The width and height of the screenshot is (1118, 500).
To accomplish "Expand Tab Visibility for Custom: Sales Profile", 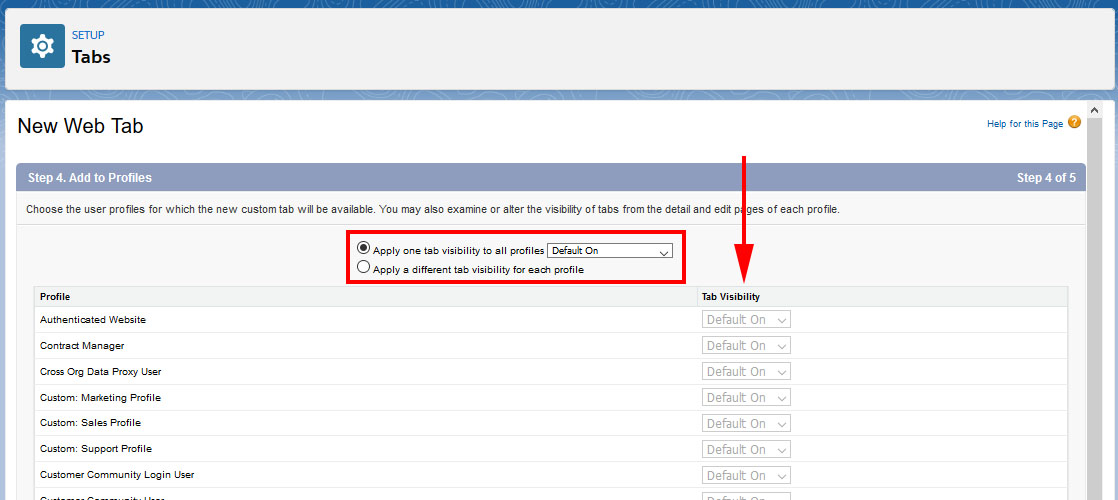I will coord(746,424).
